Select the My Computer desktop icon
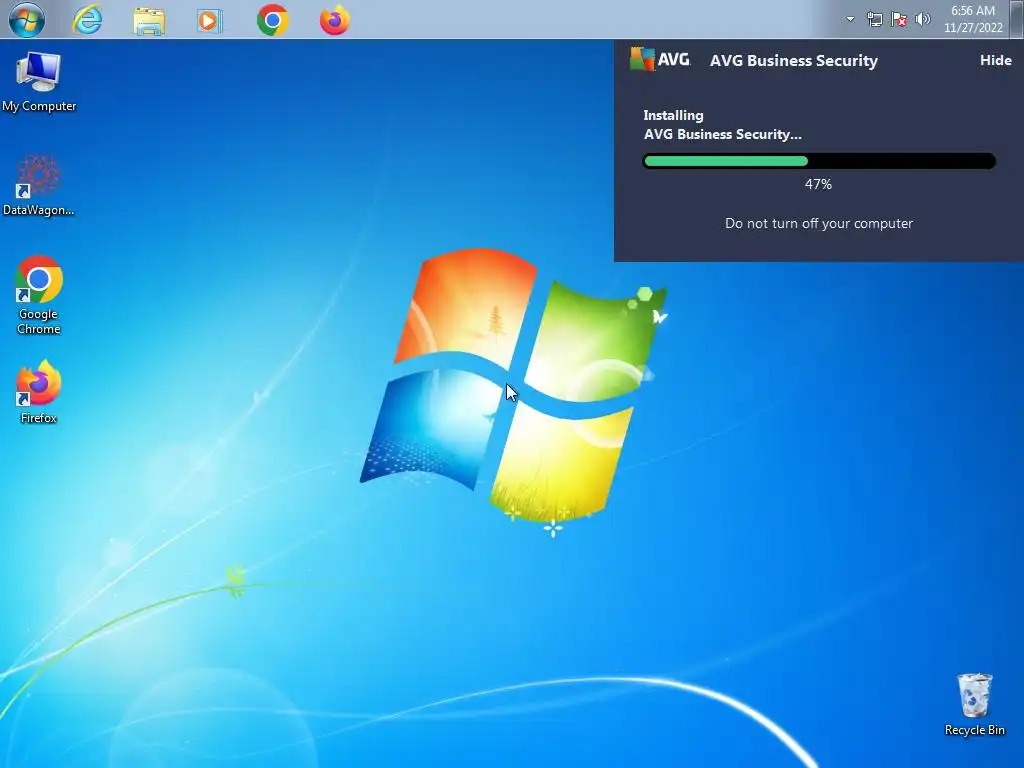1024x768 pixels. (39, 82)
